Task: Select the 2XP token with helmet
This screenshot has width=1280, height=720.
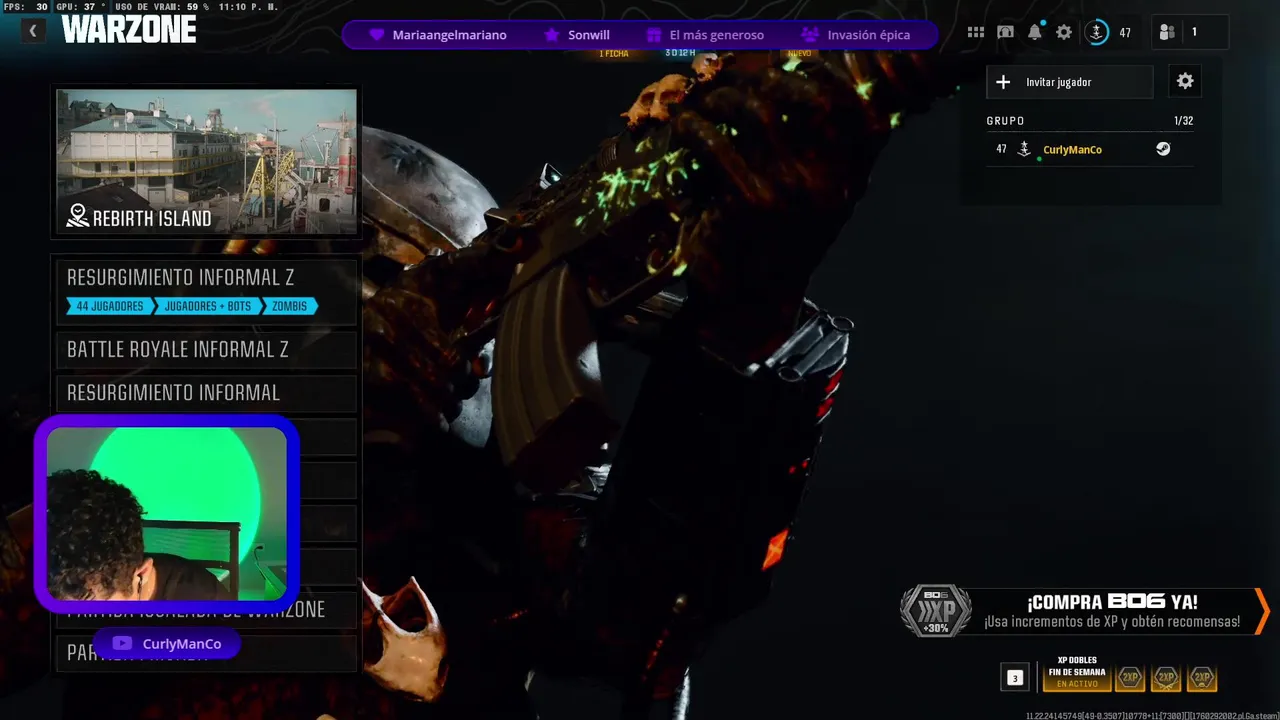Action: 1202,678
